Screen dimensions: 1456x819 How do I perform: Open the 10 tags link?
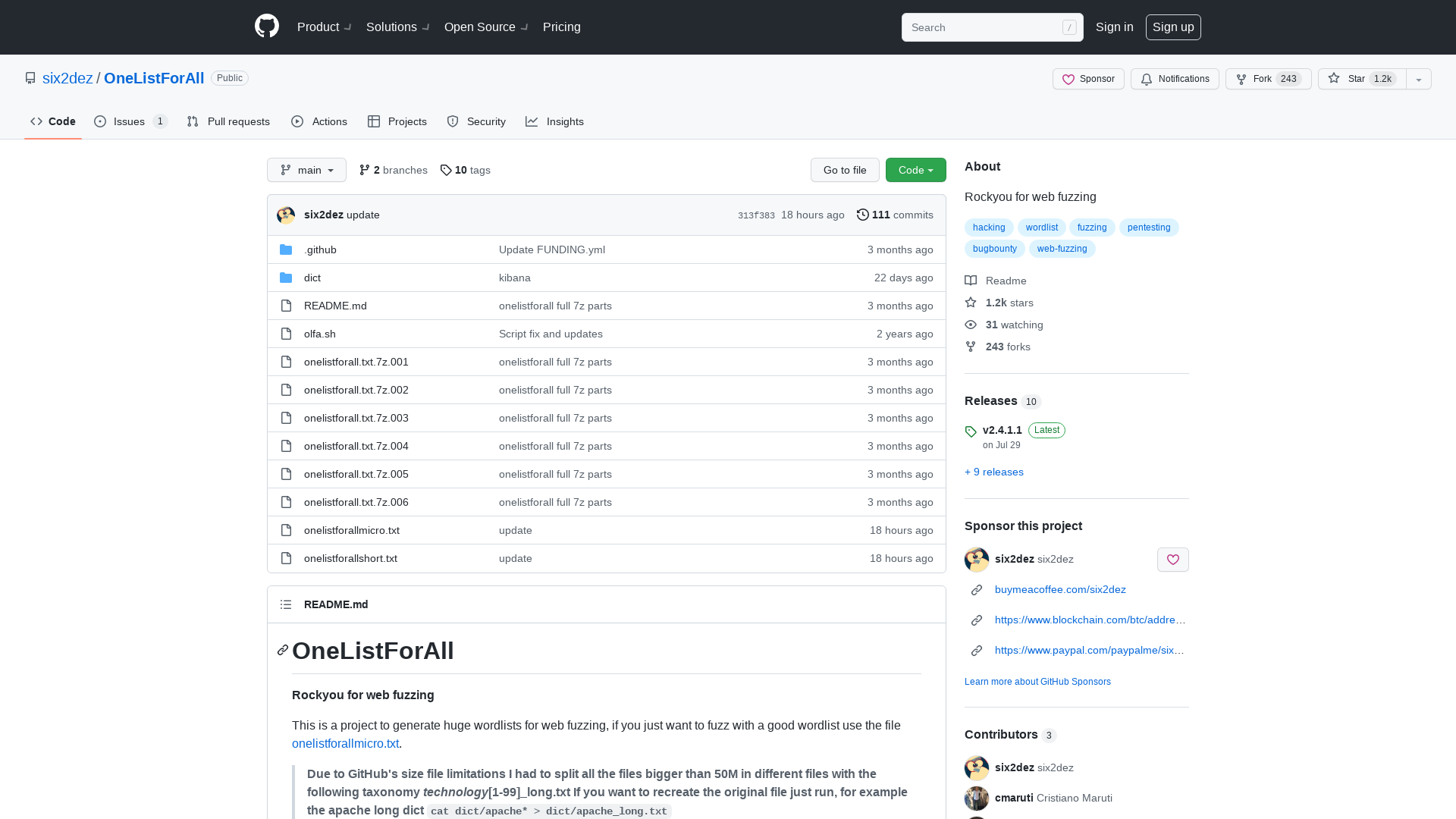[465, 170]
